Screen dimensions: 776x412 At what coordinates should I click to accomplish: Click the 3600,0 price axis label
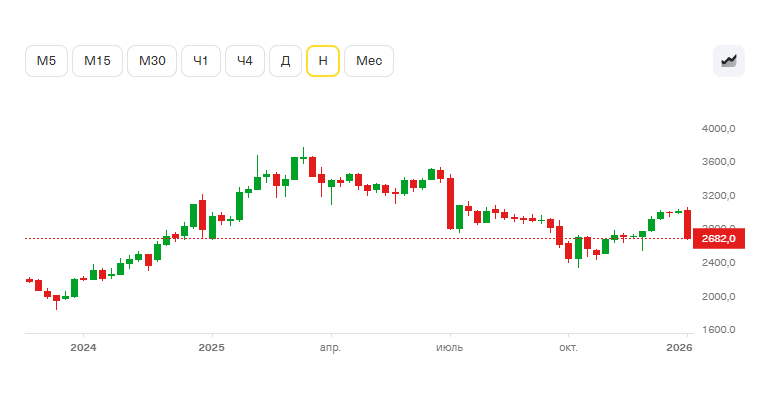point(719,162)
